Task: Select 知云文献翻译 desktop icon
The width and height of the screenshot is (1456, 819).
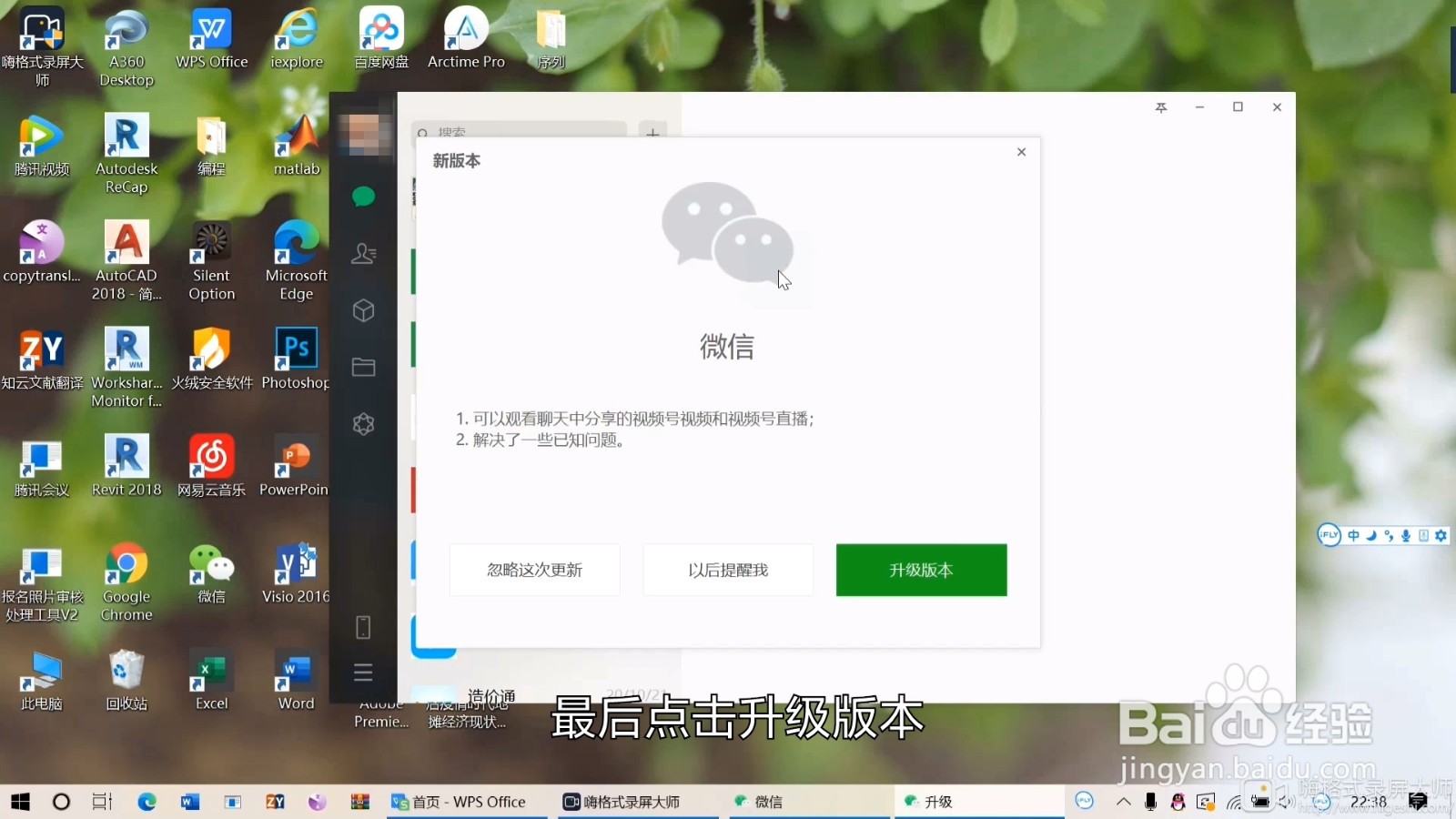Action: 42,360
